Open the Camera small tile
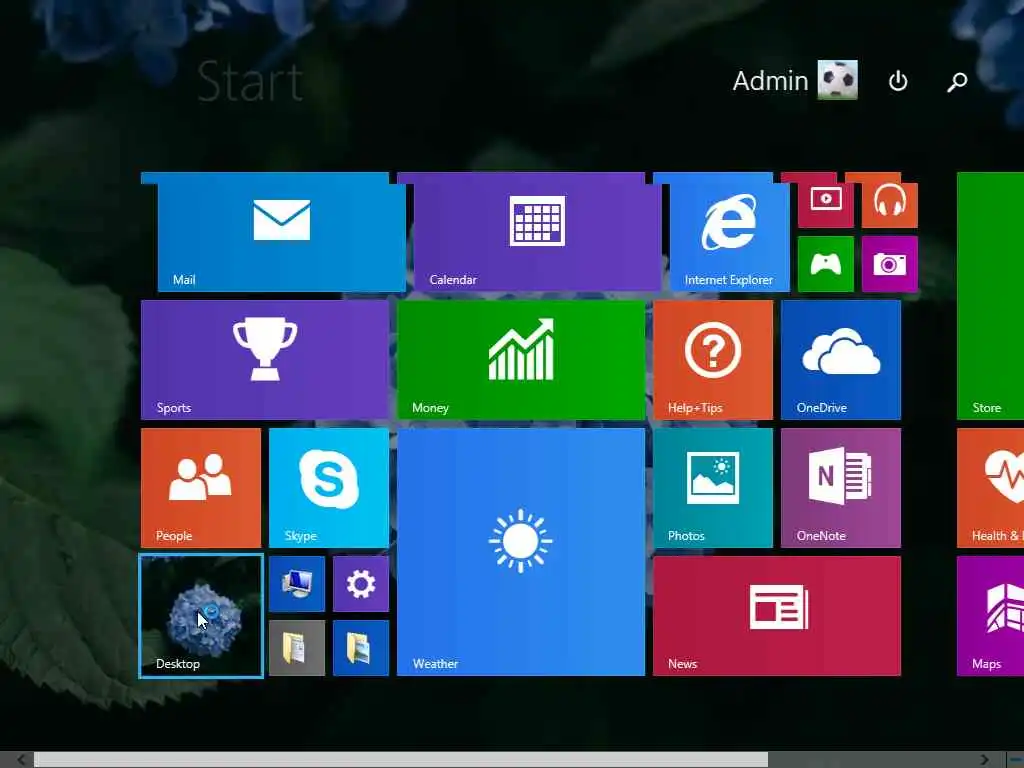The height and width of the screenshot is (768, 1024). click(x=889, y=264)
